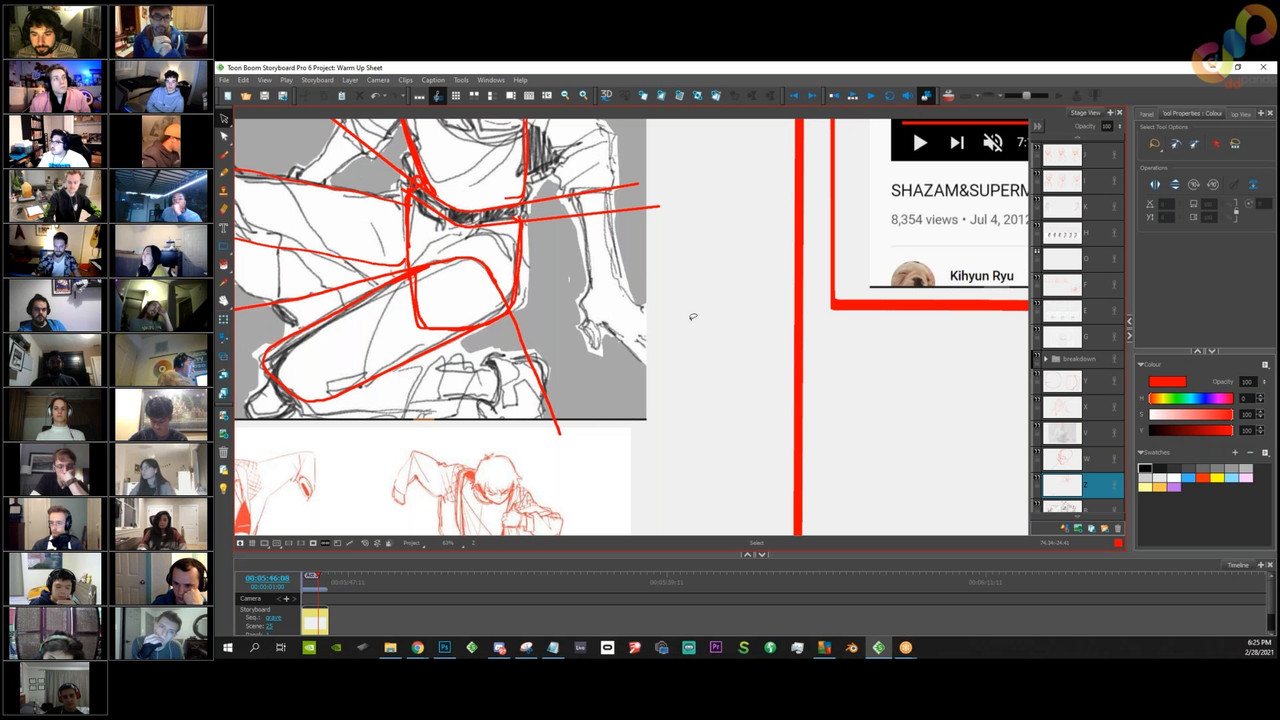
Task: Click the yellow panel thumbnail in timeline
Action: click(315, 621)
